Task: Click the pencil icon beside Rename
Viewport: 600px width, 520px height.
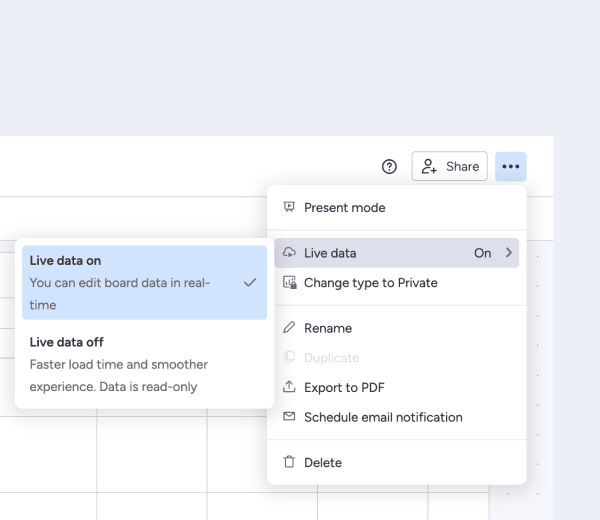Action: click(x=289, y=328)
